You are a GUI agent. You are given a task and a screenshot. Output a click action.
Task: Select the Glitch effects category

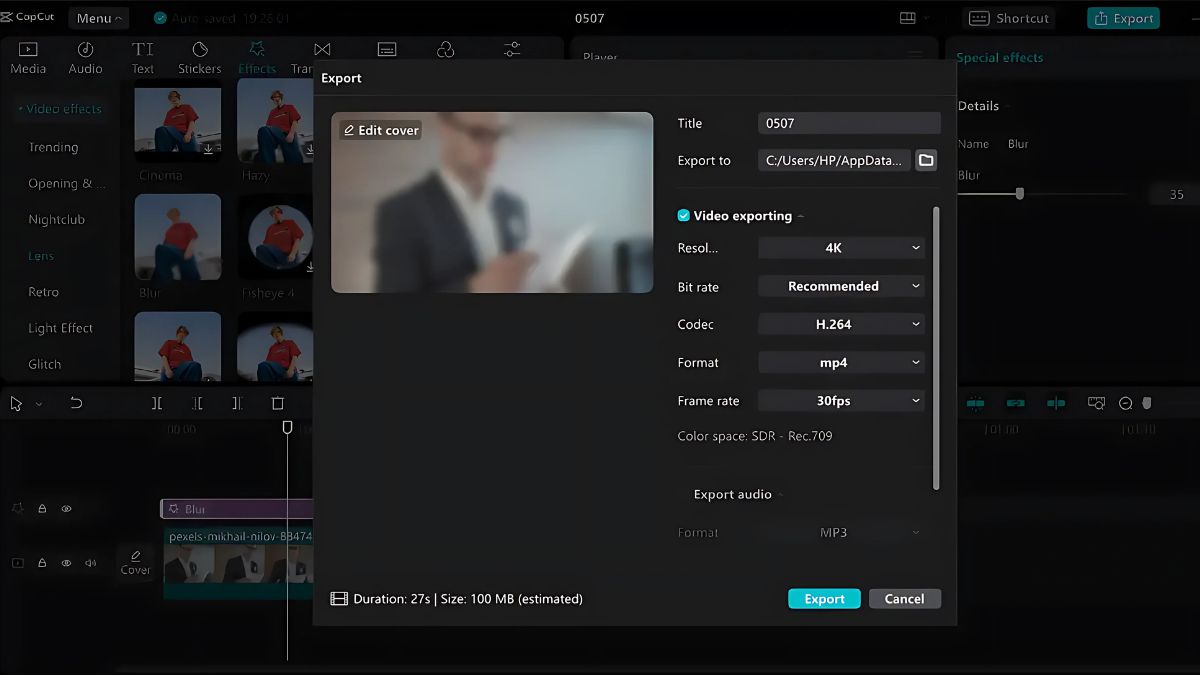click(x=44, y=364)
